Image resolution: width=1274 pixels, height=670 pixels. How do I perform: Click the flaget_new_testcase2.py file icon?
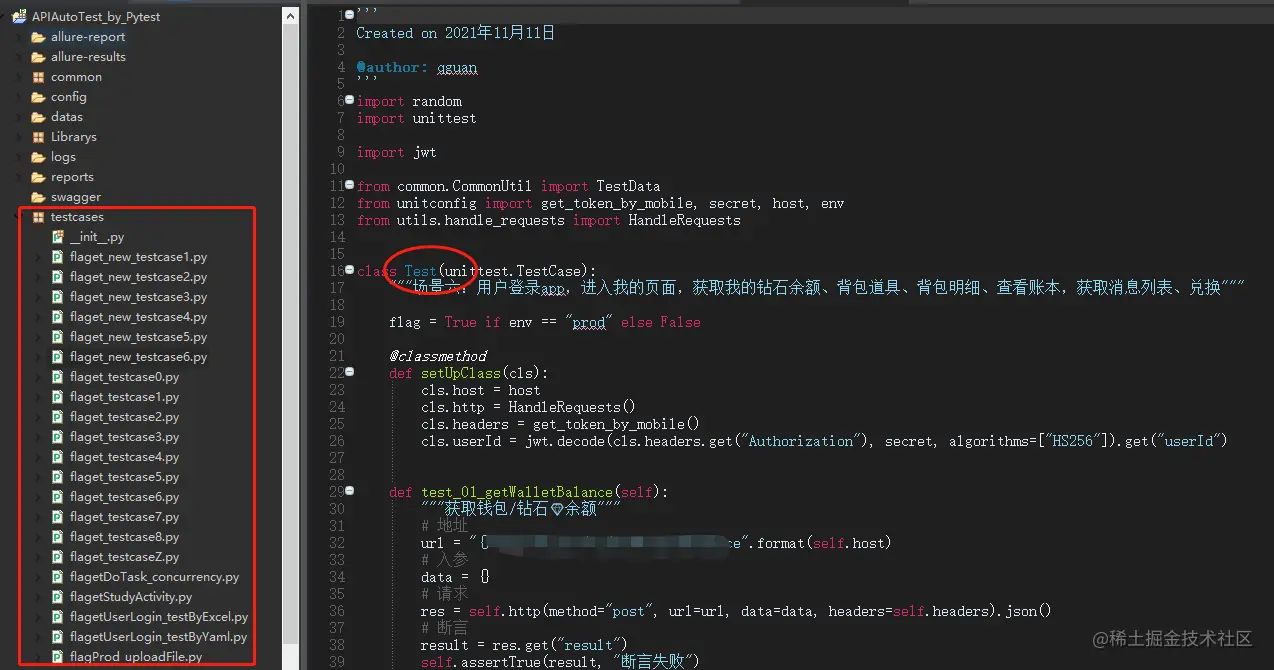(x=58, y=277)
